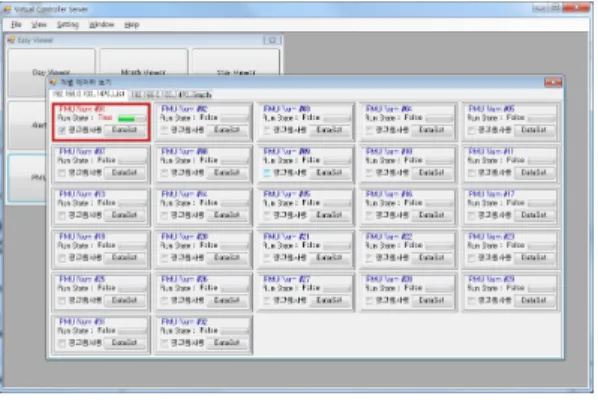Click the Virtual Controller Server title bar icon

pyautogui.click(x=7, y=9)
